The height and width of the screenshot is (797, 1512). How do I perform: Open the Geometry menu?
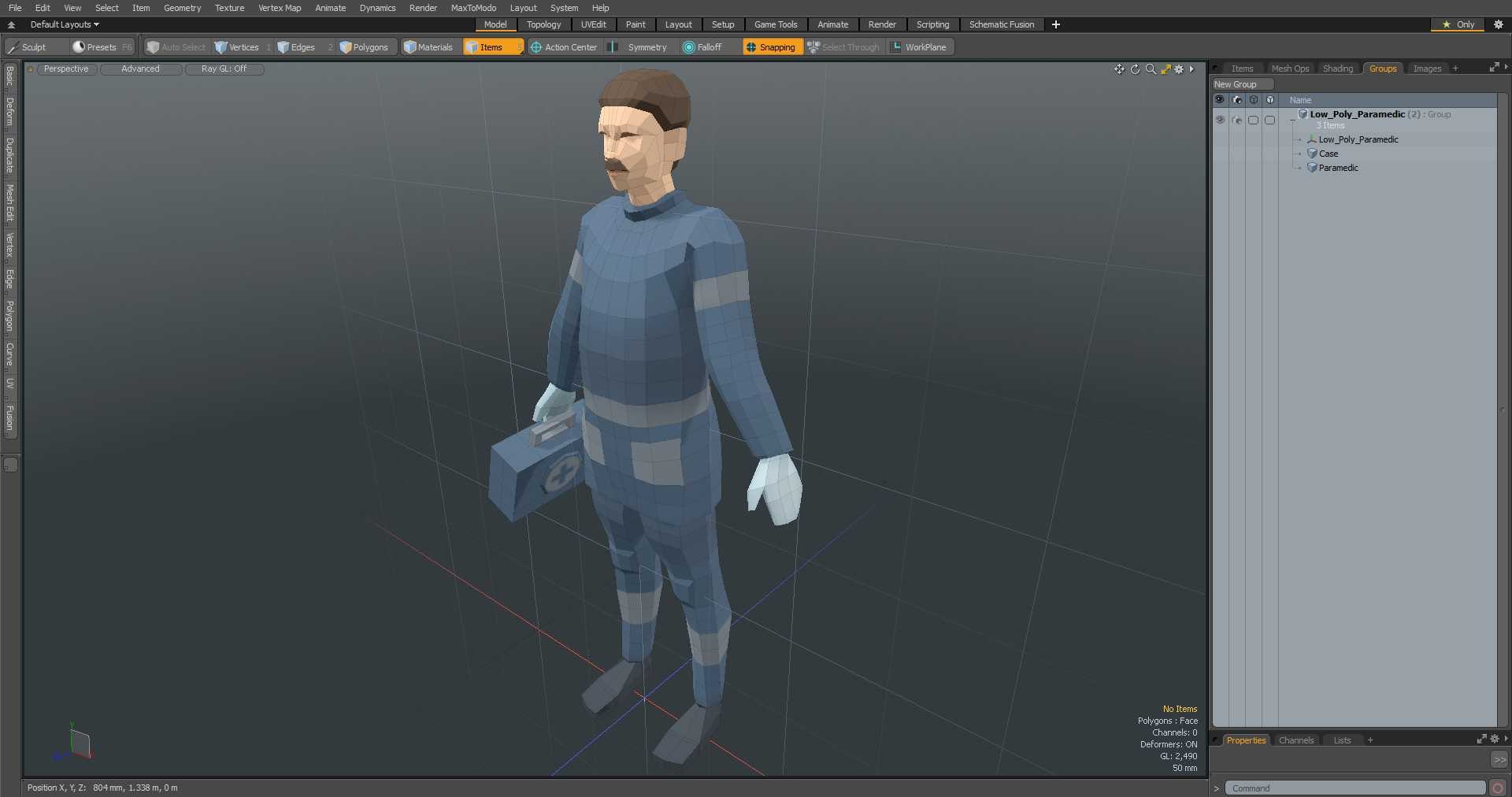[x=182, y=8]
